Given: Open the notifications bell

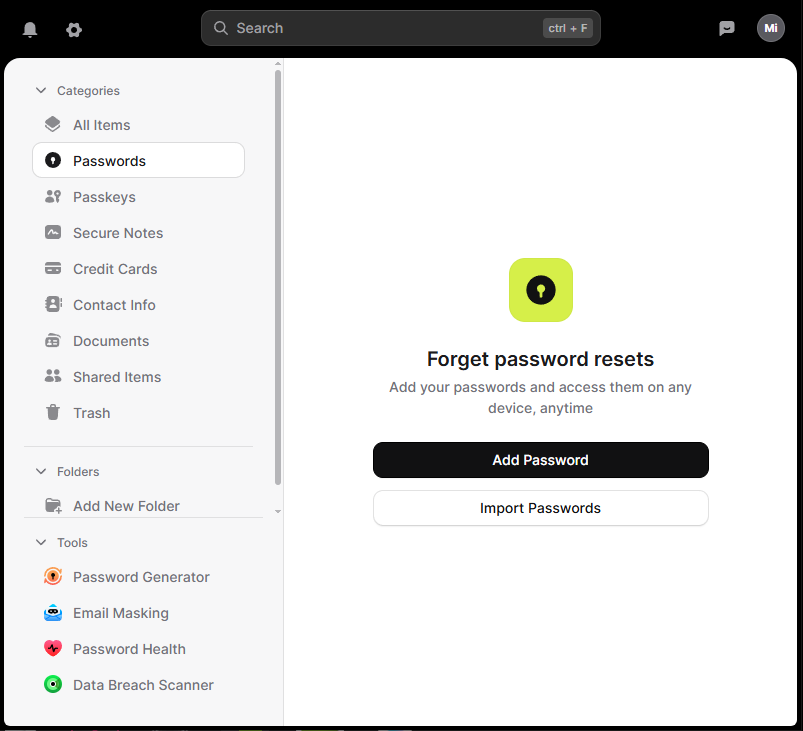Looking at the screenshot, I should [x=30, y=29].
